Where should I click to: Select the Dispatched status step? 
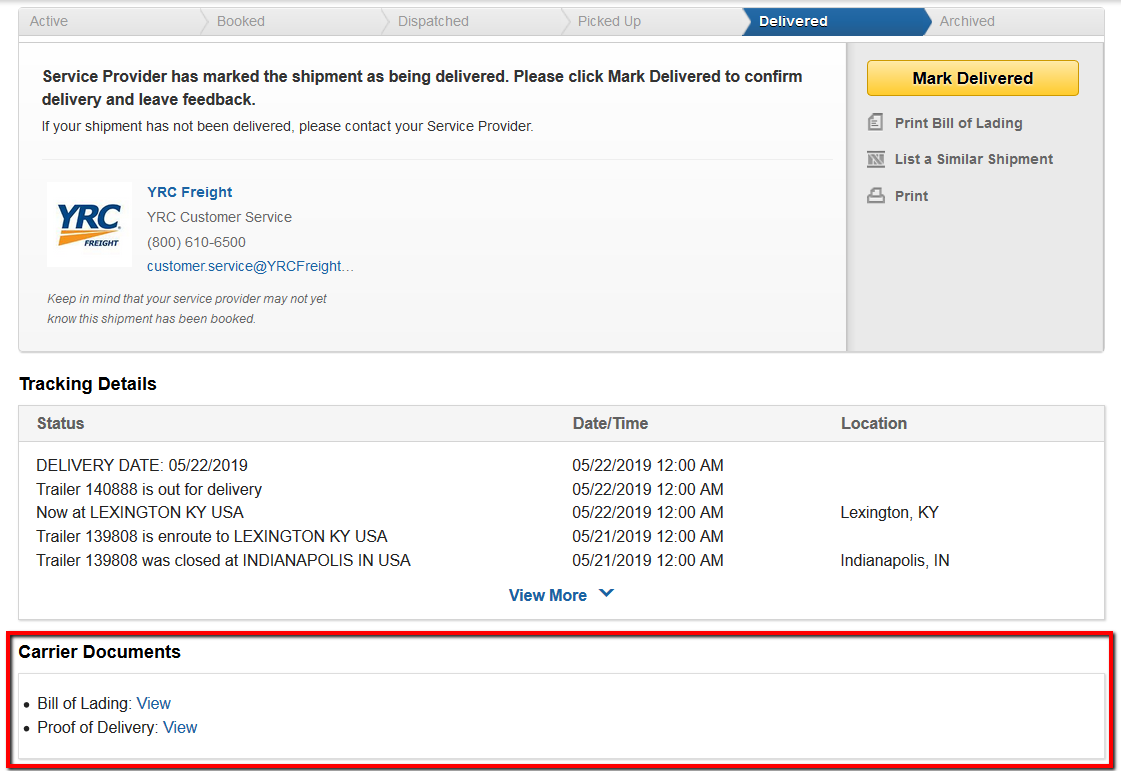pyautogui.click(x=433, y=21)
